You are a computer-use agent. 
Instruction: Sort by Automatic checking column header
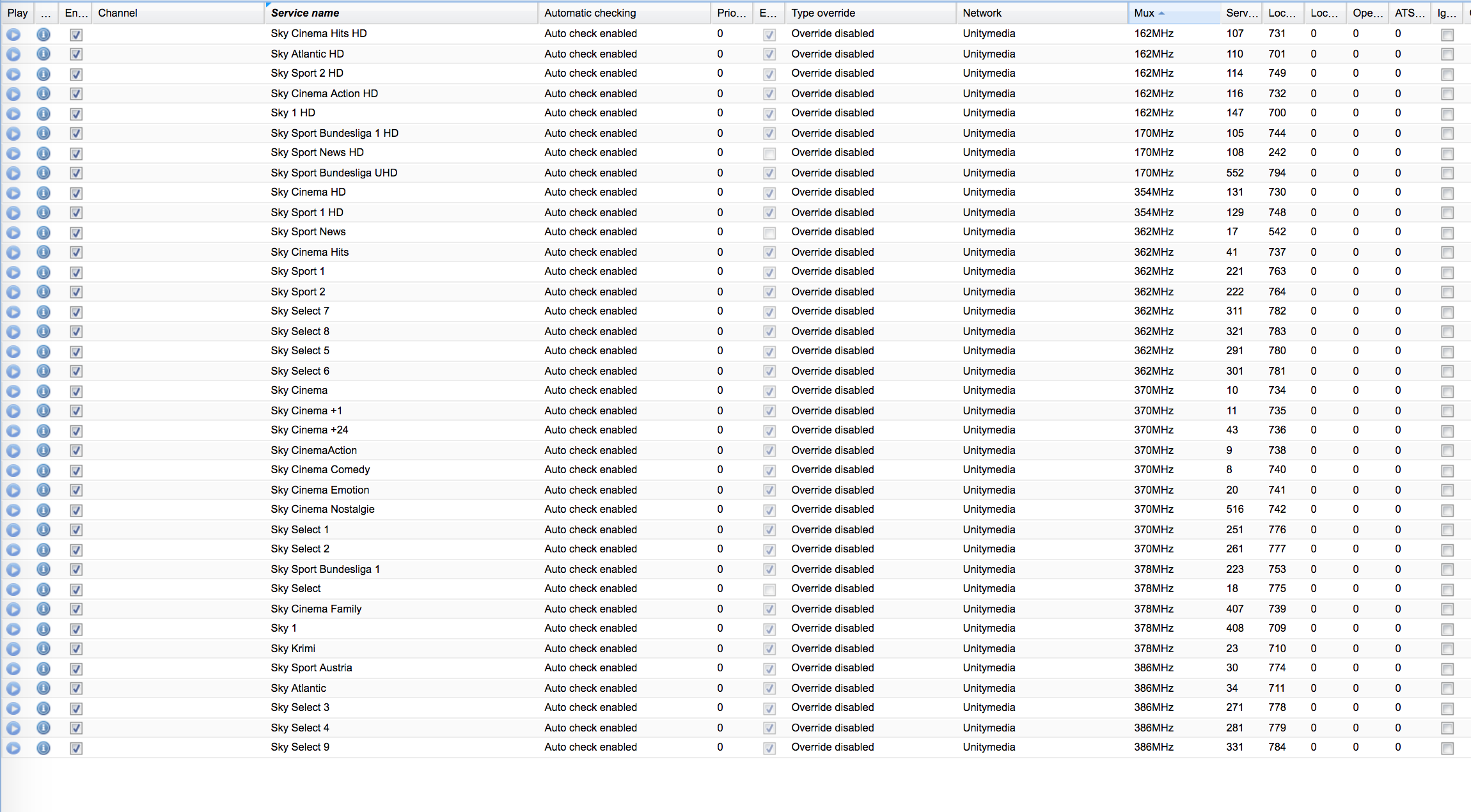point(624,13)
